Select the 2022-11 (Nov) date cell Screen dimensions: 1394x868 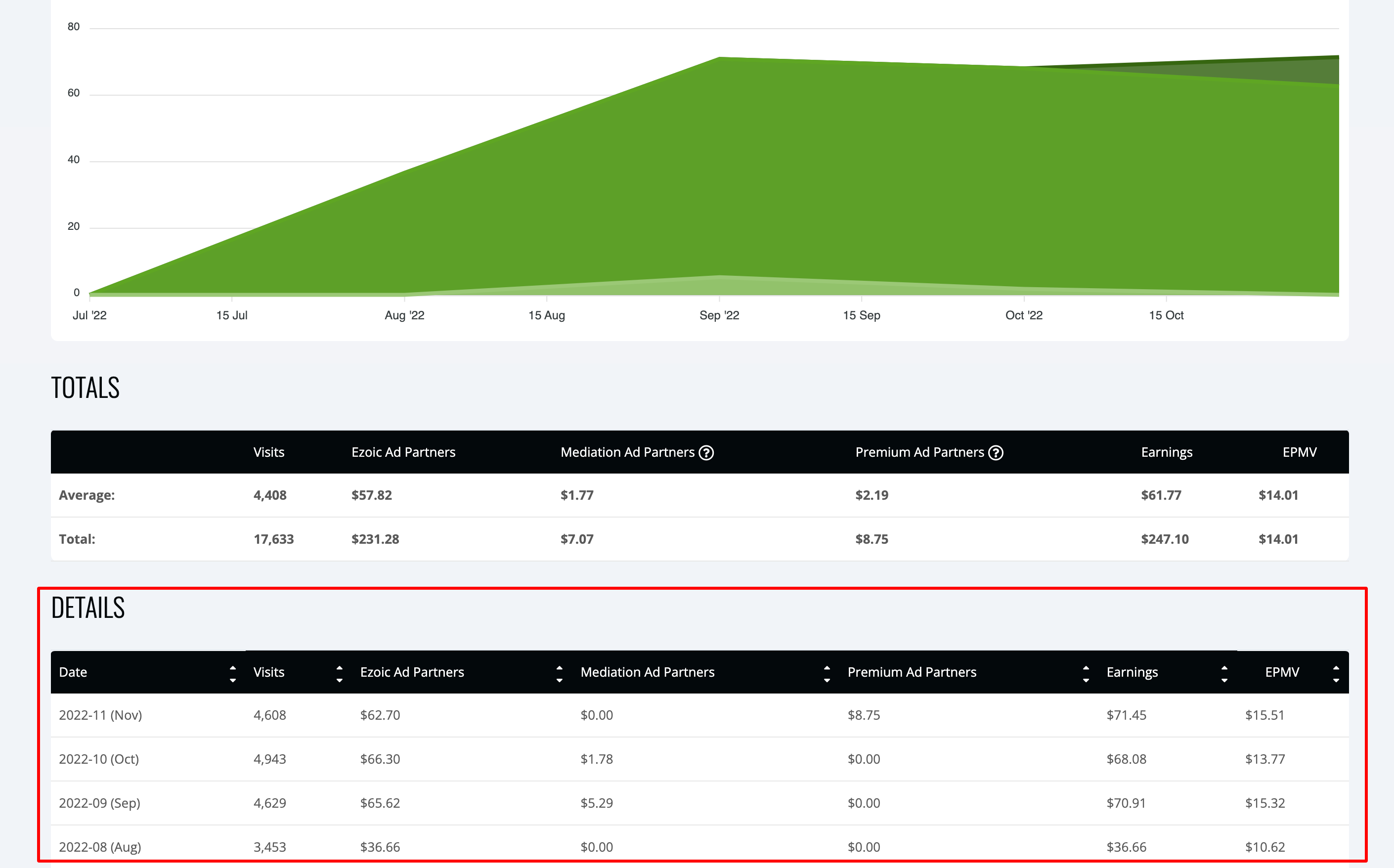pyautogui.click(x=100, y=715)
